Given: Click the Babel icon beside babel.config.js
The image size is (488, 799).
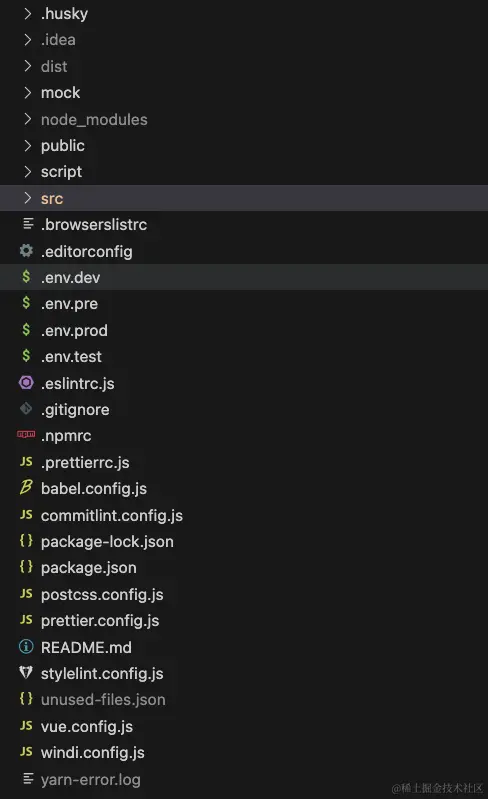Looking at the screenshot, I should (x=26, y=488).
